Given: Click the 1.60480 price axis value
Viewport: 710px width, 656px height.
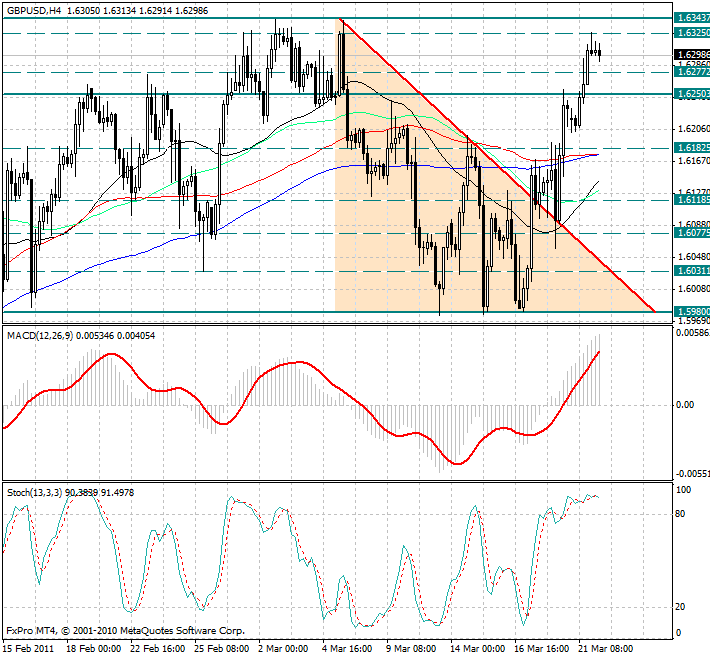Looking at the screenshot, I should tap(693, 257).
